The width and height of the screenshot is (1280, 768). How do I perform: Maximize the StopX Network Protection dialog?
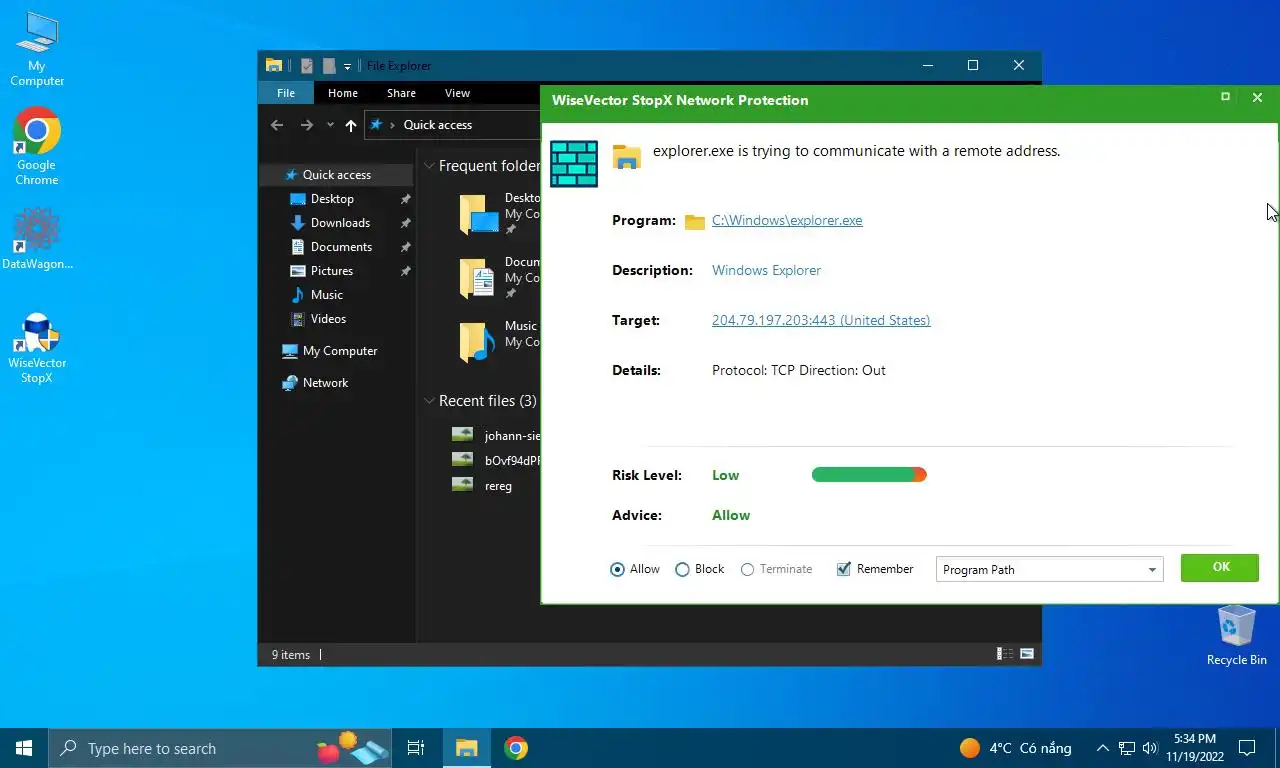coord(1225,97)
